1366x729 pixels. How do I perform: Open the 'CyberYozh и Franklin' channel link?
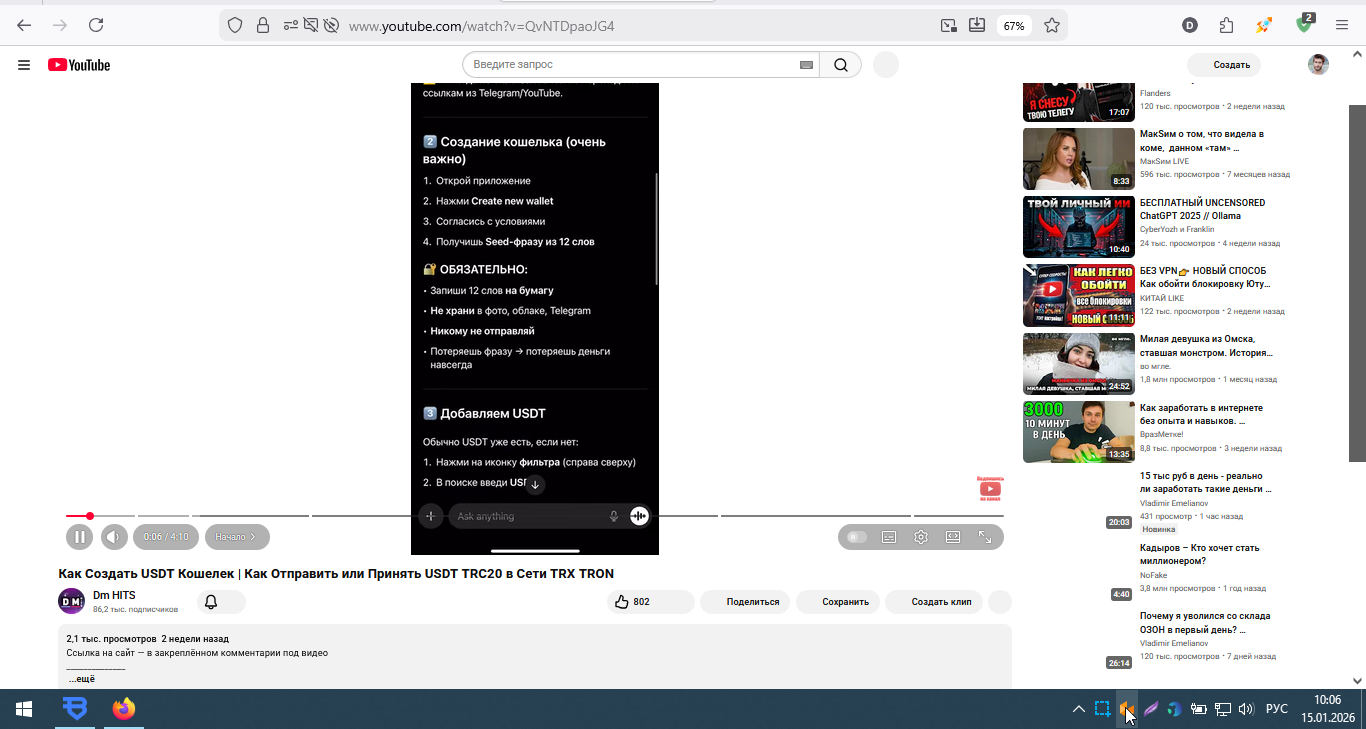[x=1177, y=229]
